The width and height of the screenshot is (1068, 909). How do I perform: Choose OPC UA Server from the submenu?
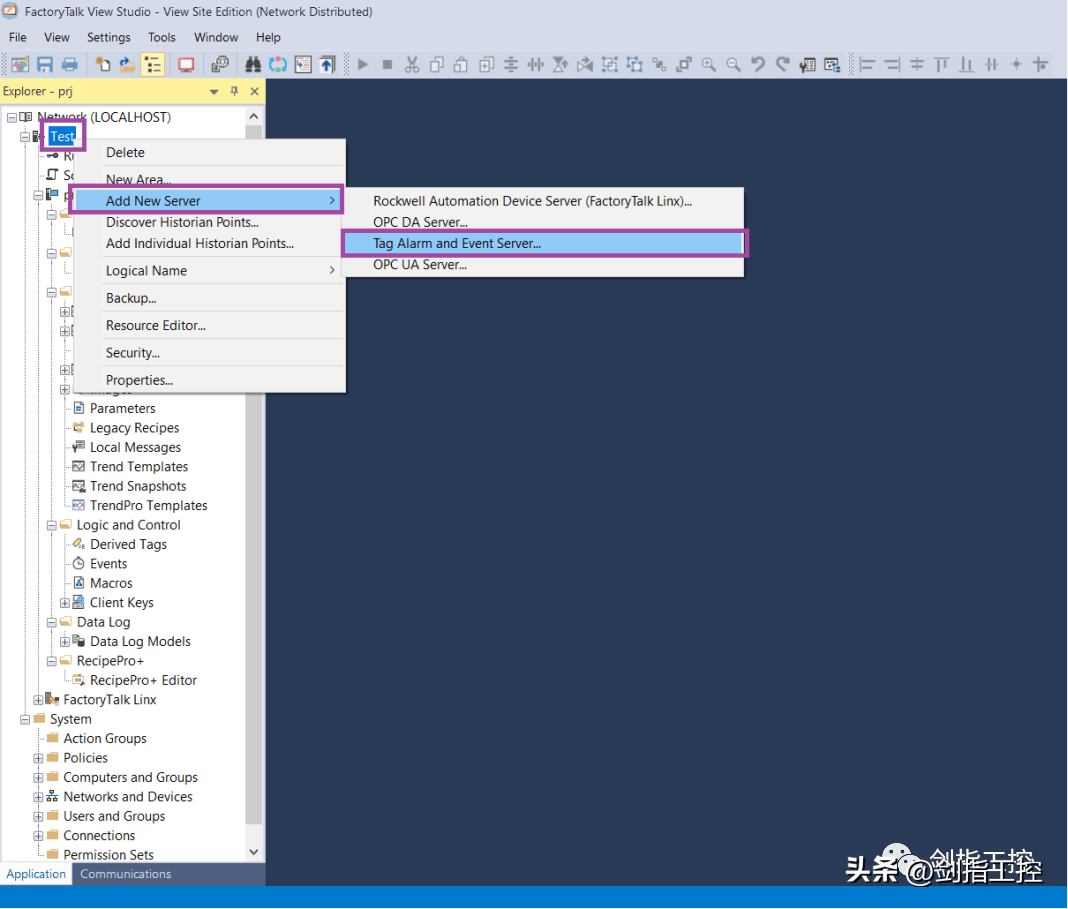coord(420,265)
